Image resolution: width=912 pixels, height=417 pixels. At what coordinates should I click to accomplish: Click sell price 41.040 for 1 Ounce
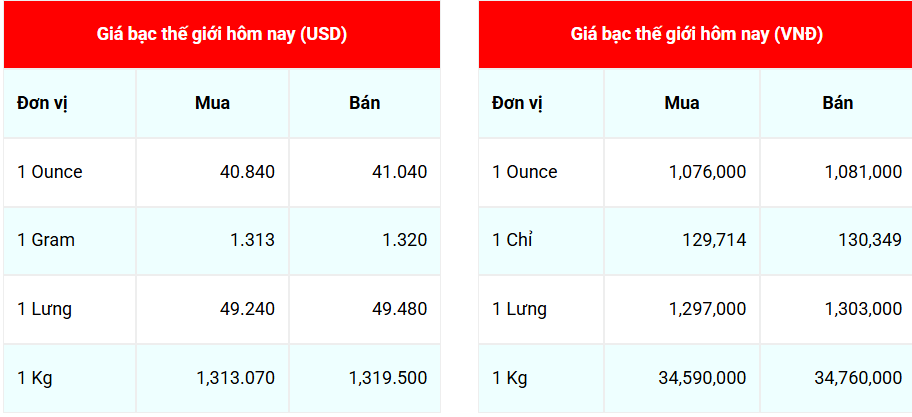click(x=400, y=172)
